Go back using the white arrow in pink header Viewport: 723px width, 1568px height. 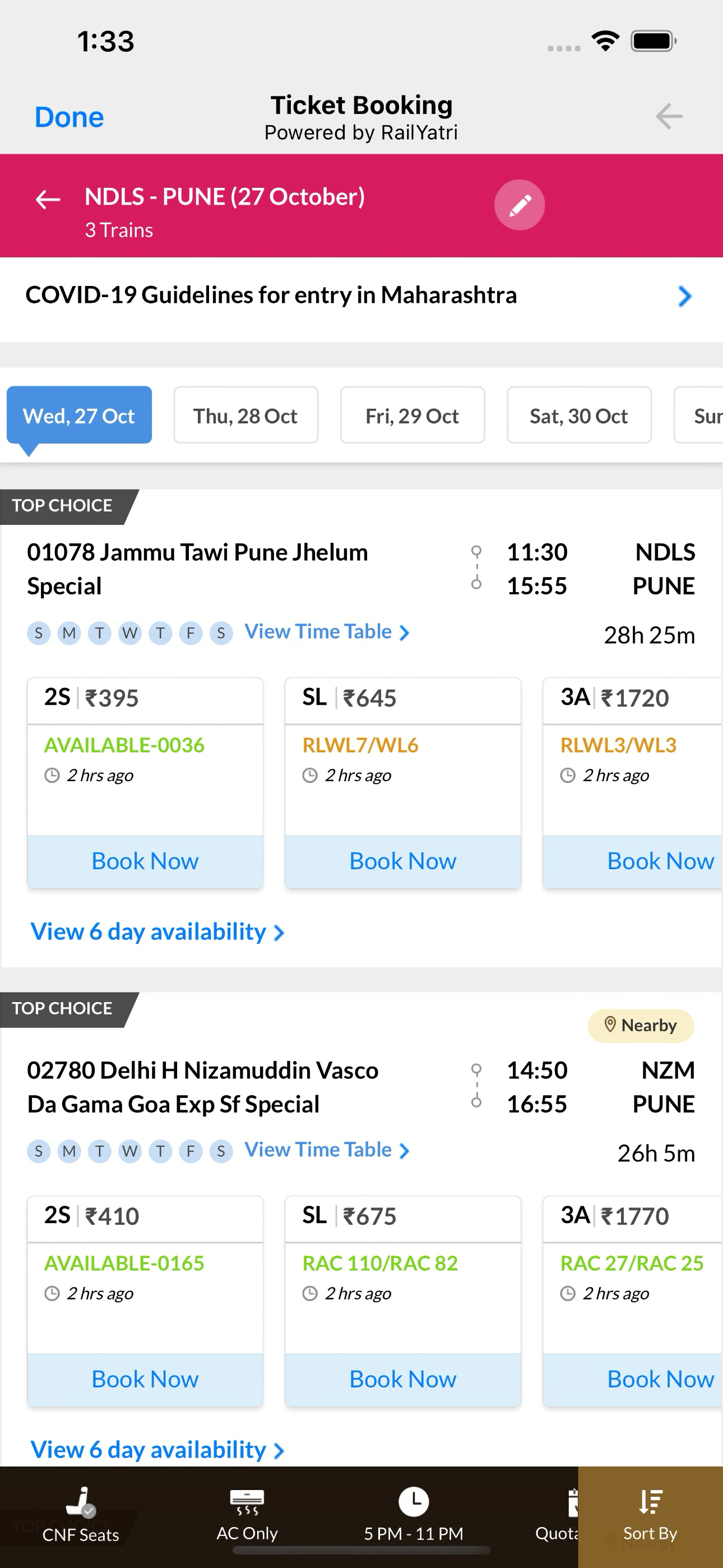click(48, 199)
